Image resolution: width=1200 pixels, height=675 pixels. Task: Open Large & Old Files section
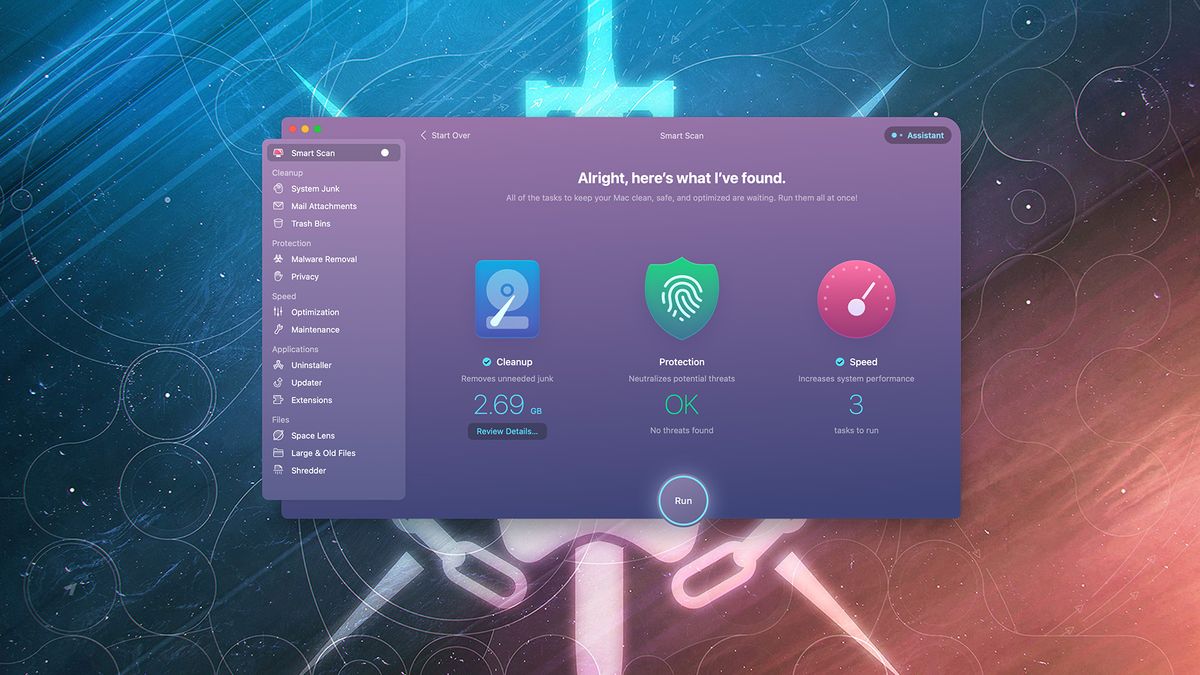pos(280,453)
